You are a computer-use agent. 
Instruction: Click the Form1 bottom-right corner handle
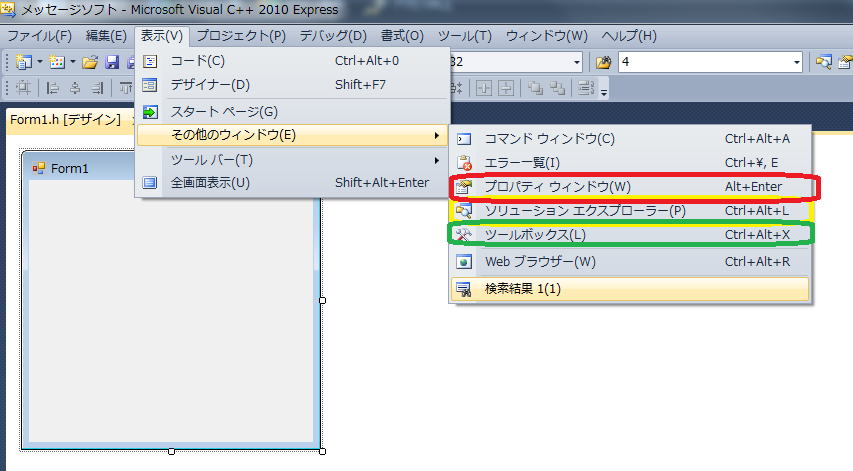[x=323, y=451]
